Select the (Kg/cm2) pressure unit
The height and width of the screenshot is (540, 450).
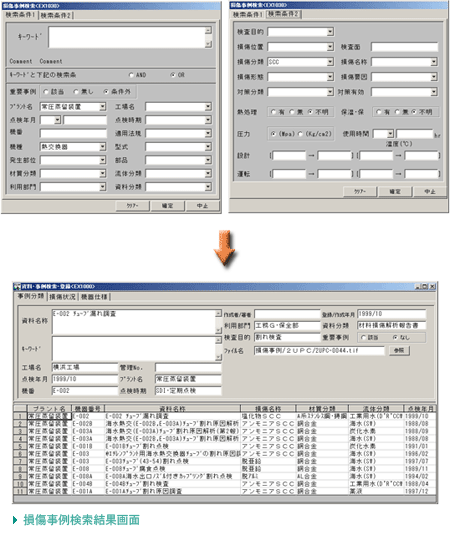[x=300, y=134]
